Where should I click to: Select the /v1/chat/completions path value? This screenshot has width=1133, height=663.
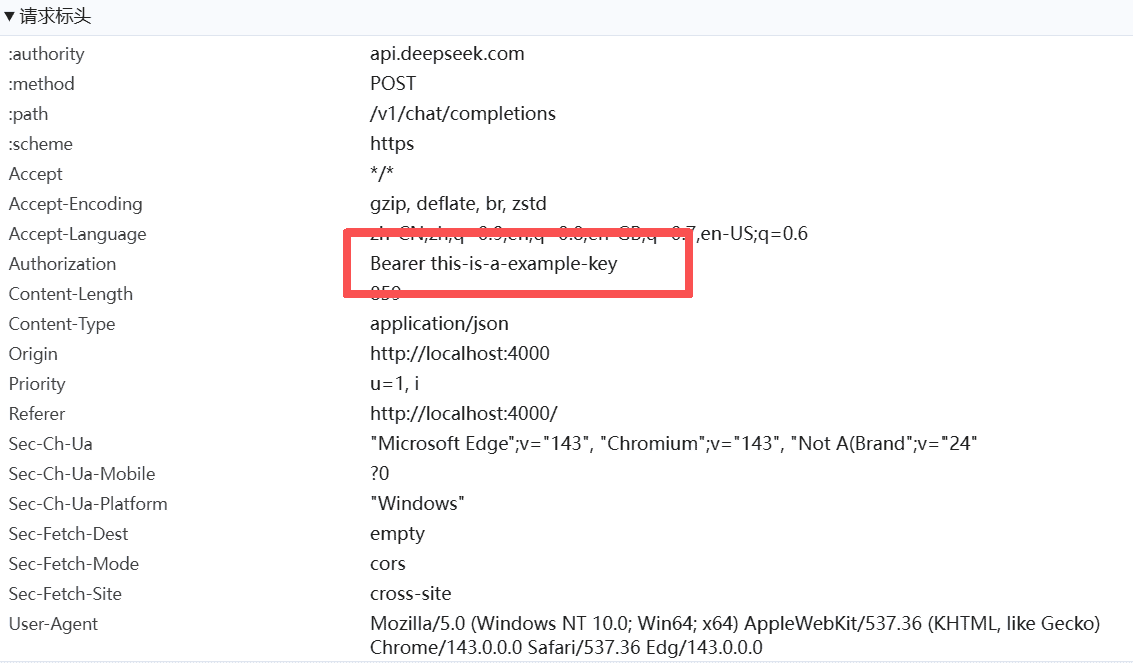point(463,114)
